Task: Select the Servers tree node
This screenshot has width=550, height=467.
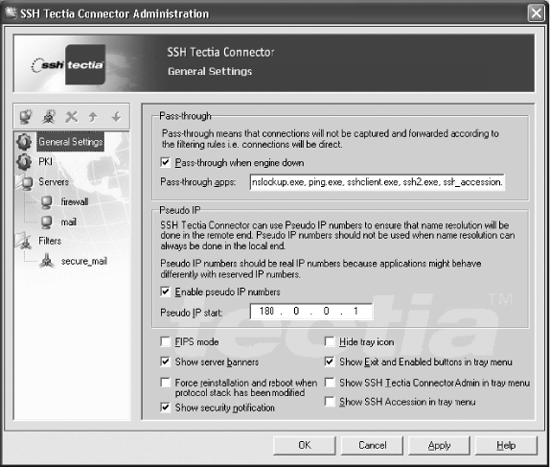Action: point(53,182)
